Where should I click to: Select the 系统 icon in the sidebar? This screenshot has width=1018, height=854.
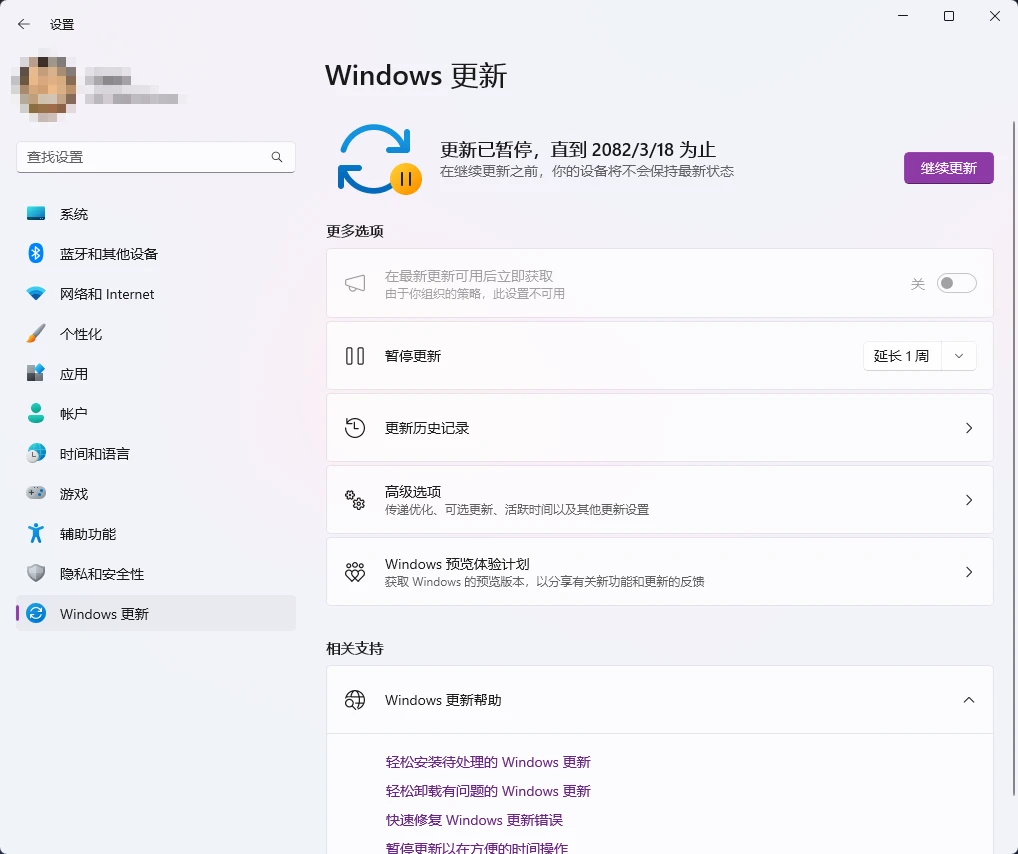[x=36, y=213]
